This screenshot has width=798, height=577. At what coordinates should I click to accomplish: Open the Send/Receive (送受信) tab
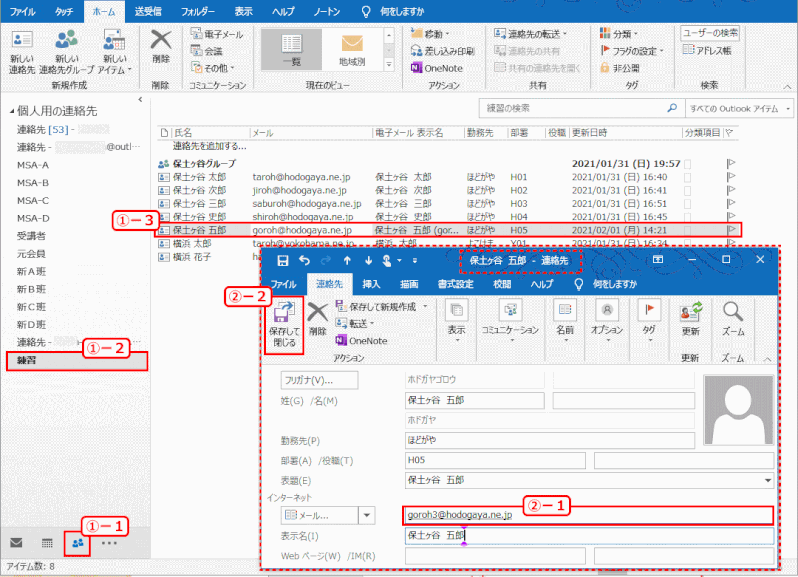[148, 11]
